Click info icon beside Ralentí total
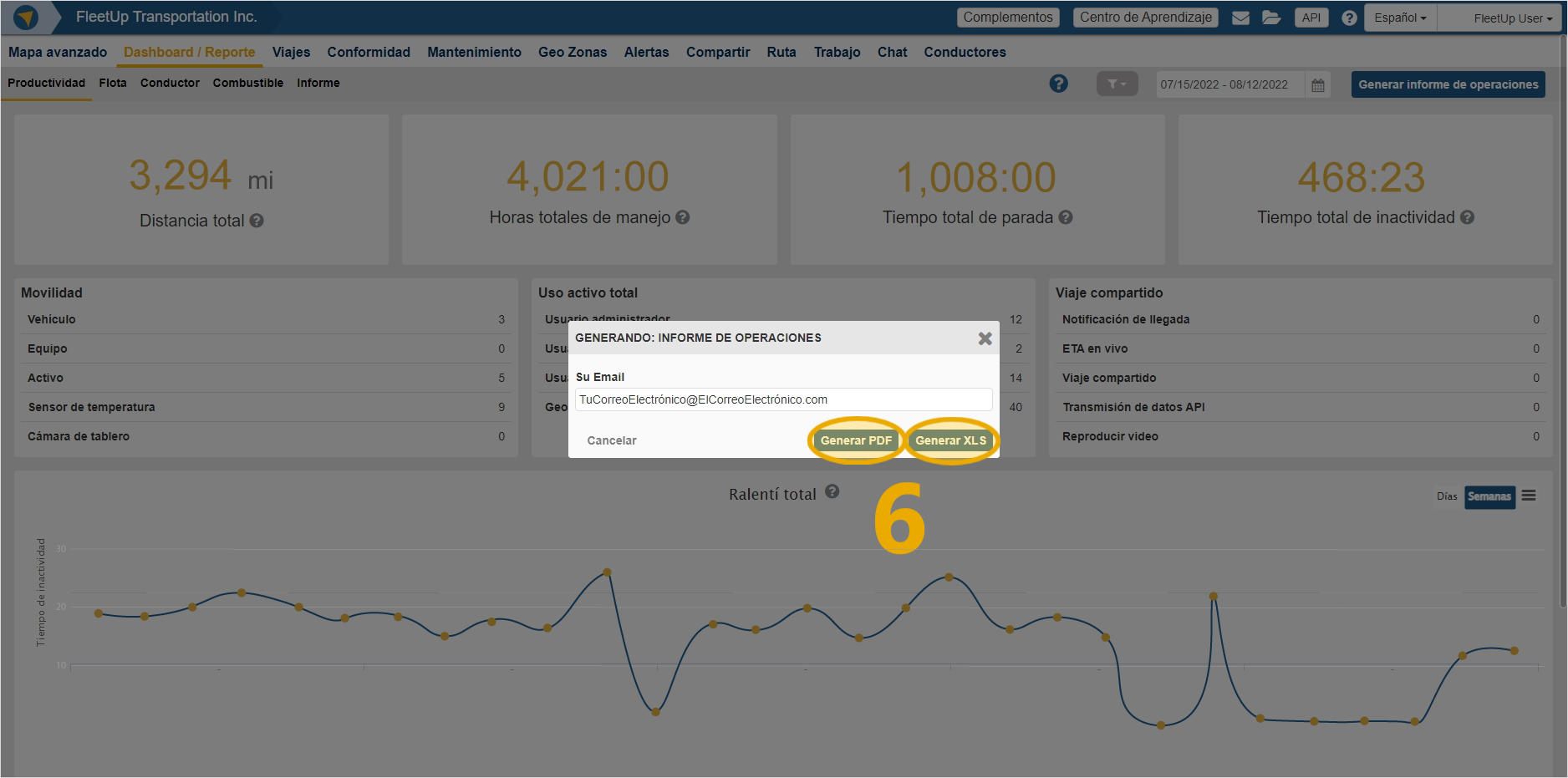 (x=832, y=491)
